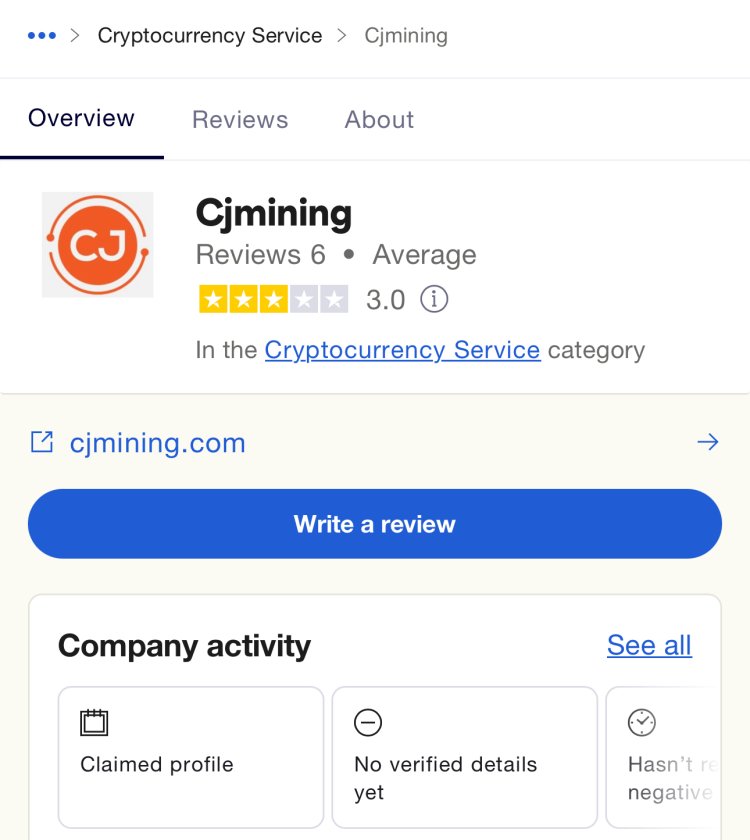
Task: Click the calendar icon for Claimed profile
Action: coord(94,723)
